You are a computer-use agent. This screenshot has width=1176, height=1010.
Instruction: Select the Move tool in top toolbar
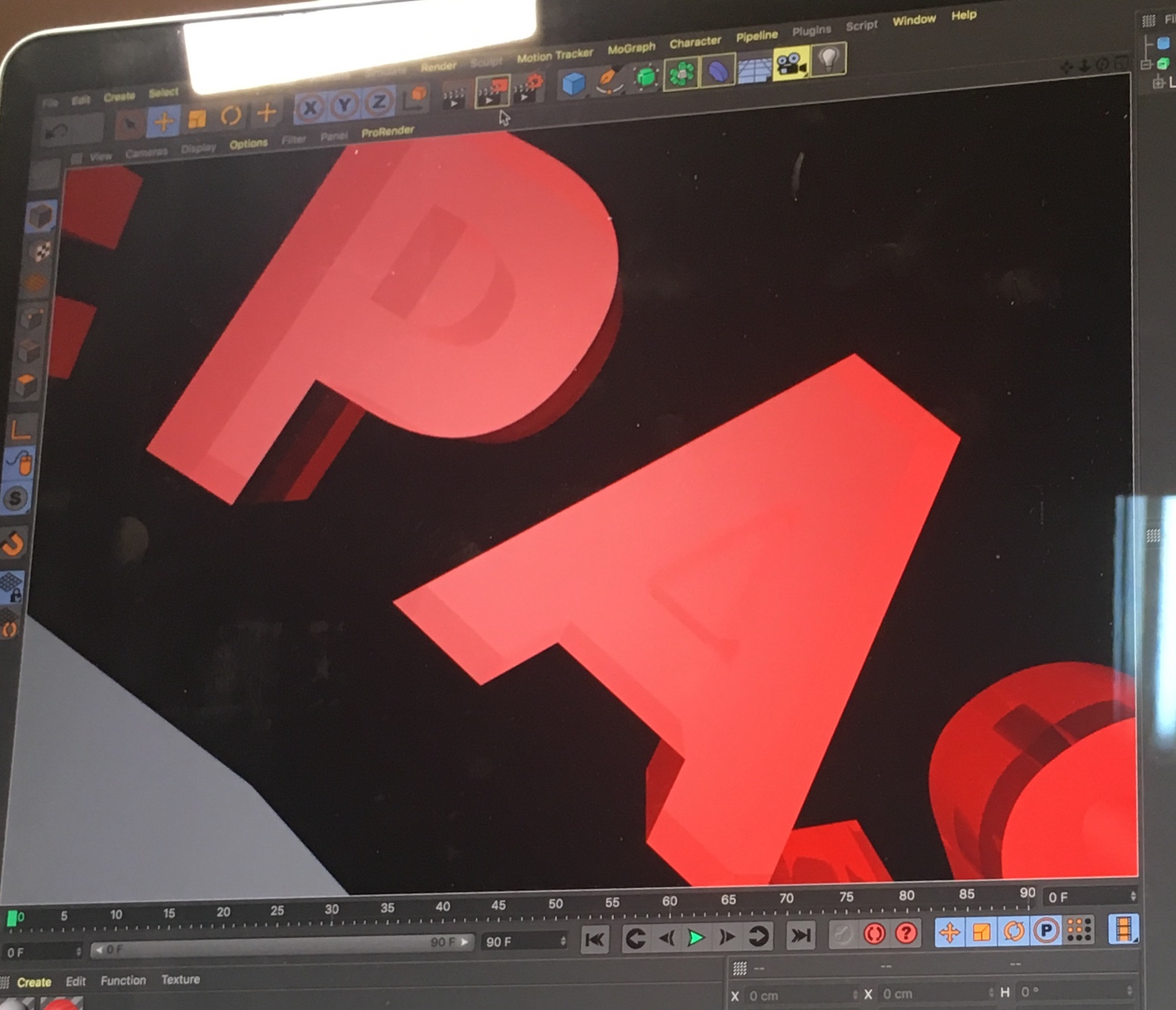tap(164, 121)
